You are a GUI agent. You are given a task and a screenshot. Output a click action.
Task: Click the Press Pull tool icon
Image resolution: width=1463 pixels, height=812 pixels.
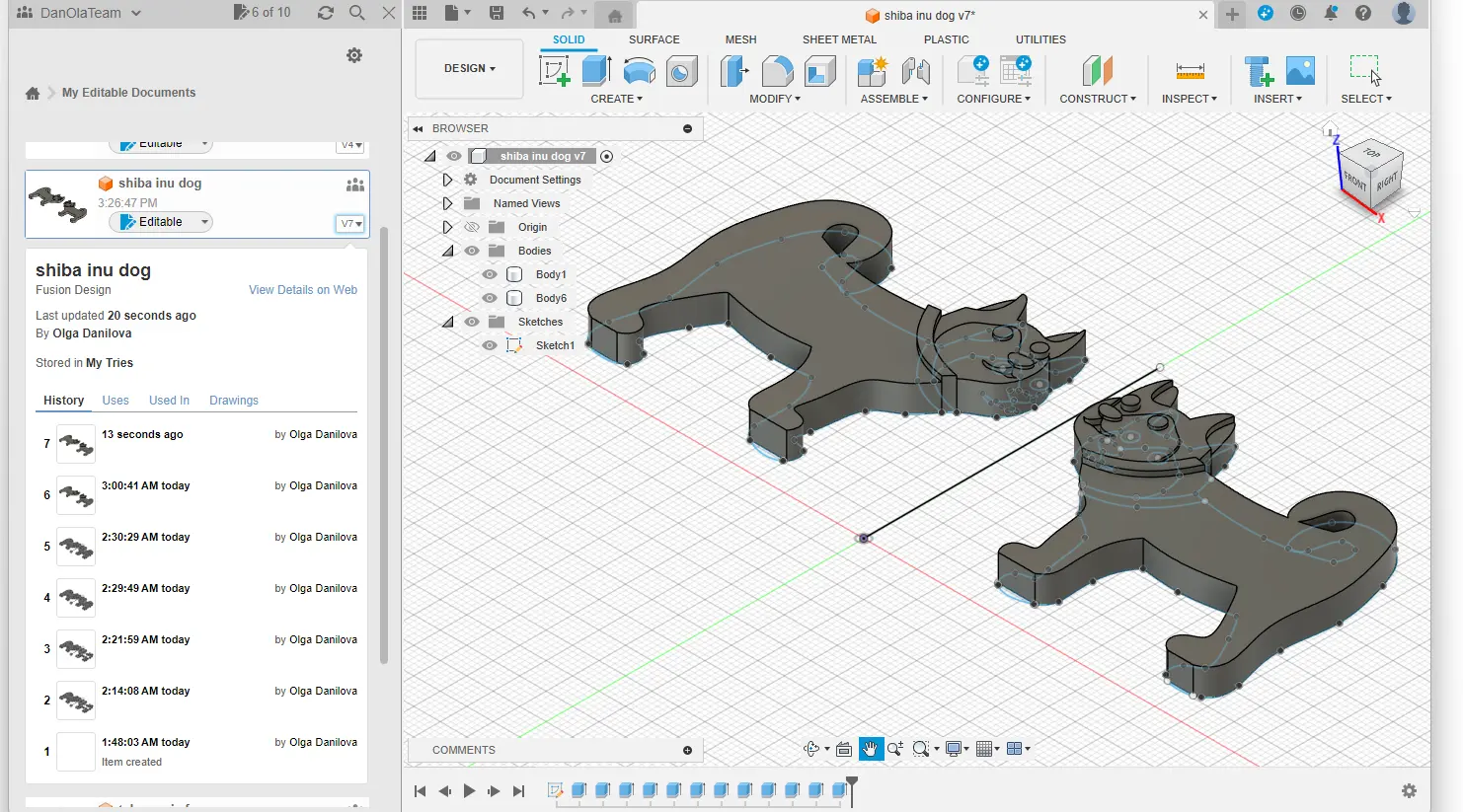733,71
